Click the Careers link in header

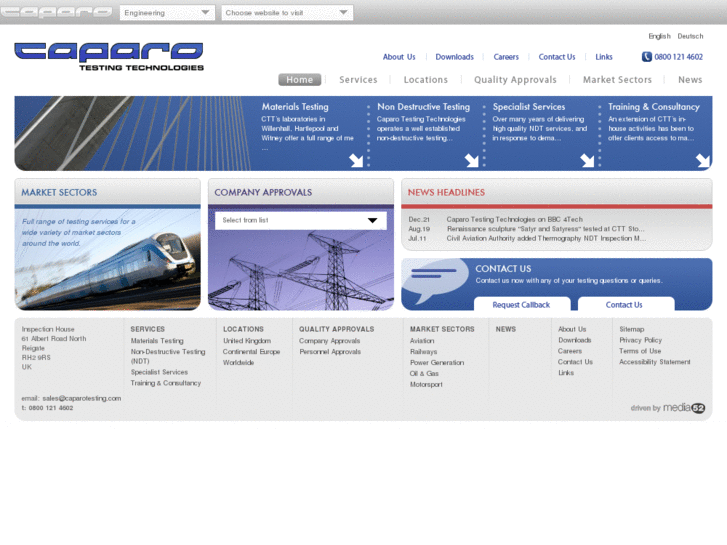pyautogui.click(x=506, y=57)
